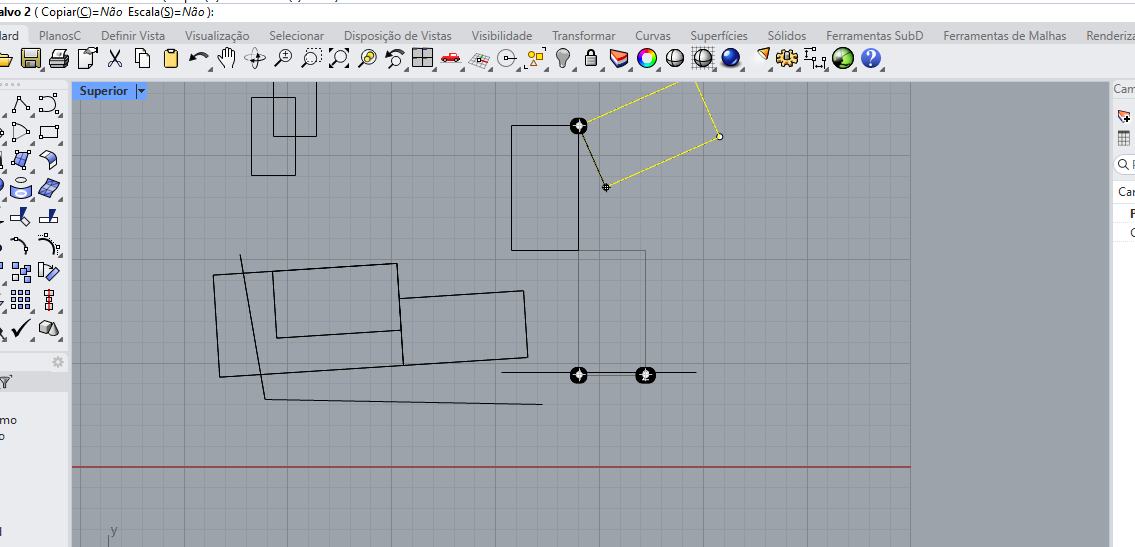Toggle wireframe grid sphere display icon
Image resolution: width=1135 pixels, height=547 pixels.
(703, 58)
